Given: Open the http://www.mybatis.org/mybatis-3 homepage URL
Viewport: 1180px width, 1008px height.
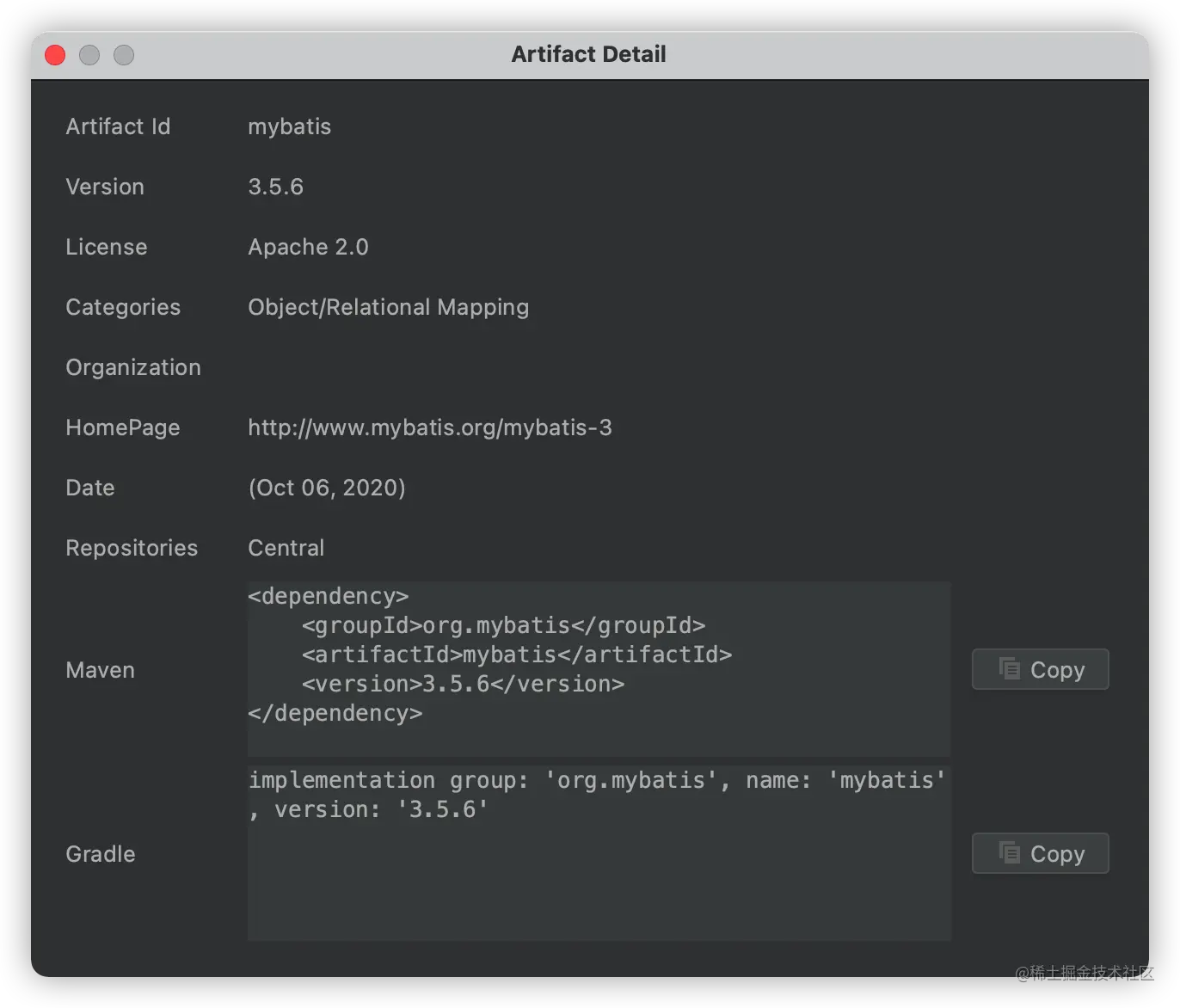Looking at the screenshot, I should tap(430, 427).
